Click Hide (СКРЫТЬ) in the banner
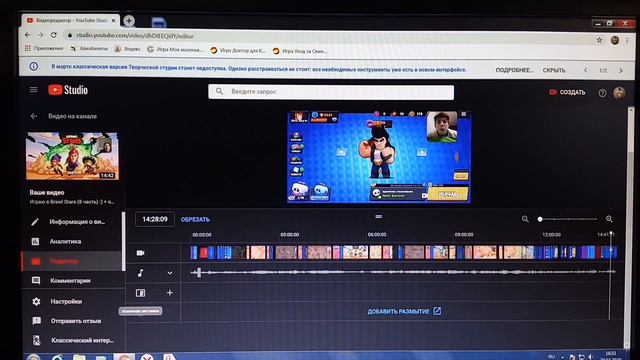 pyautogui.click(x=554, y=70)
